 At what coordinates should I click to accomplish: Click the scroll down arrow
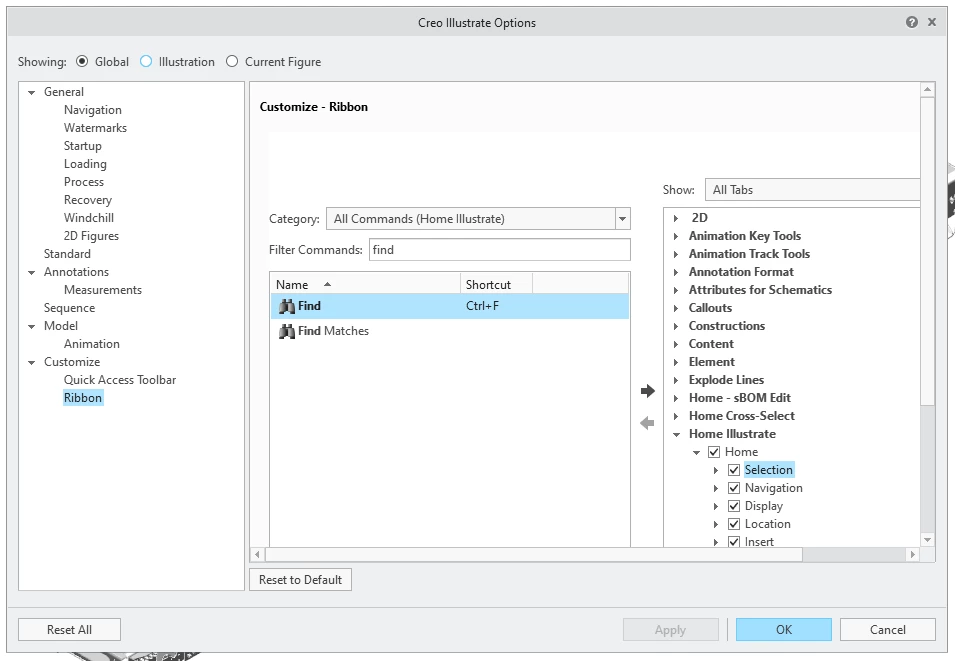927,540
